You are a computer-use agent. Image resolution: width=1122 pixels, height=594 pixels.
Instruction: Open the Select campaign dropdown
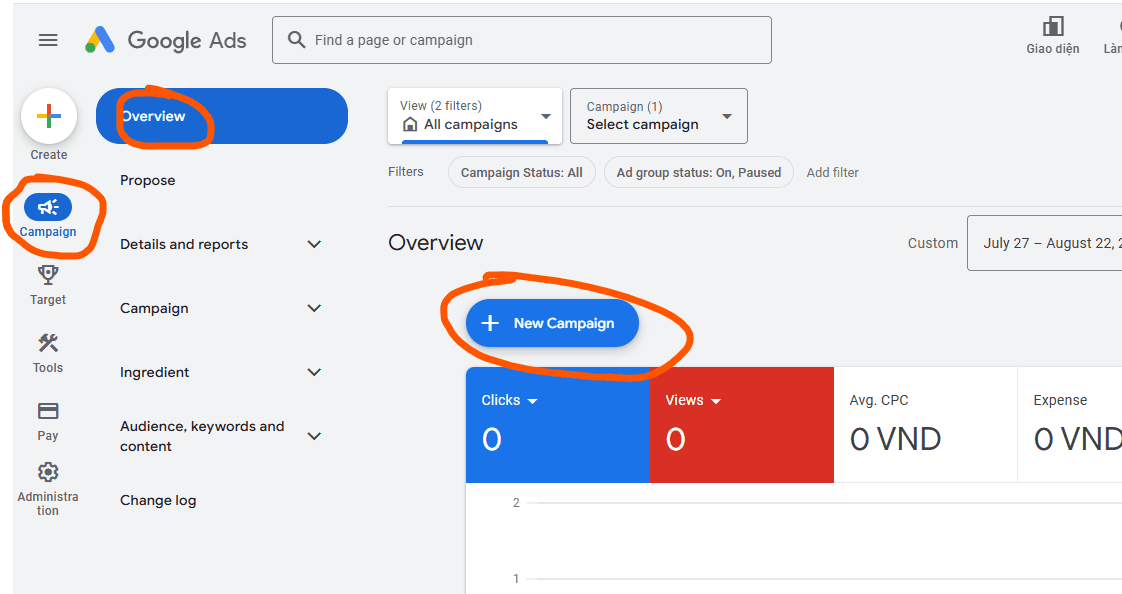click(658, 115)
